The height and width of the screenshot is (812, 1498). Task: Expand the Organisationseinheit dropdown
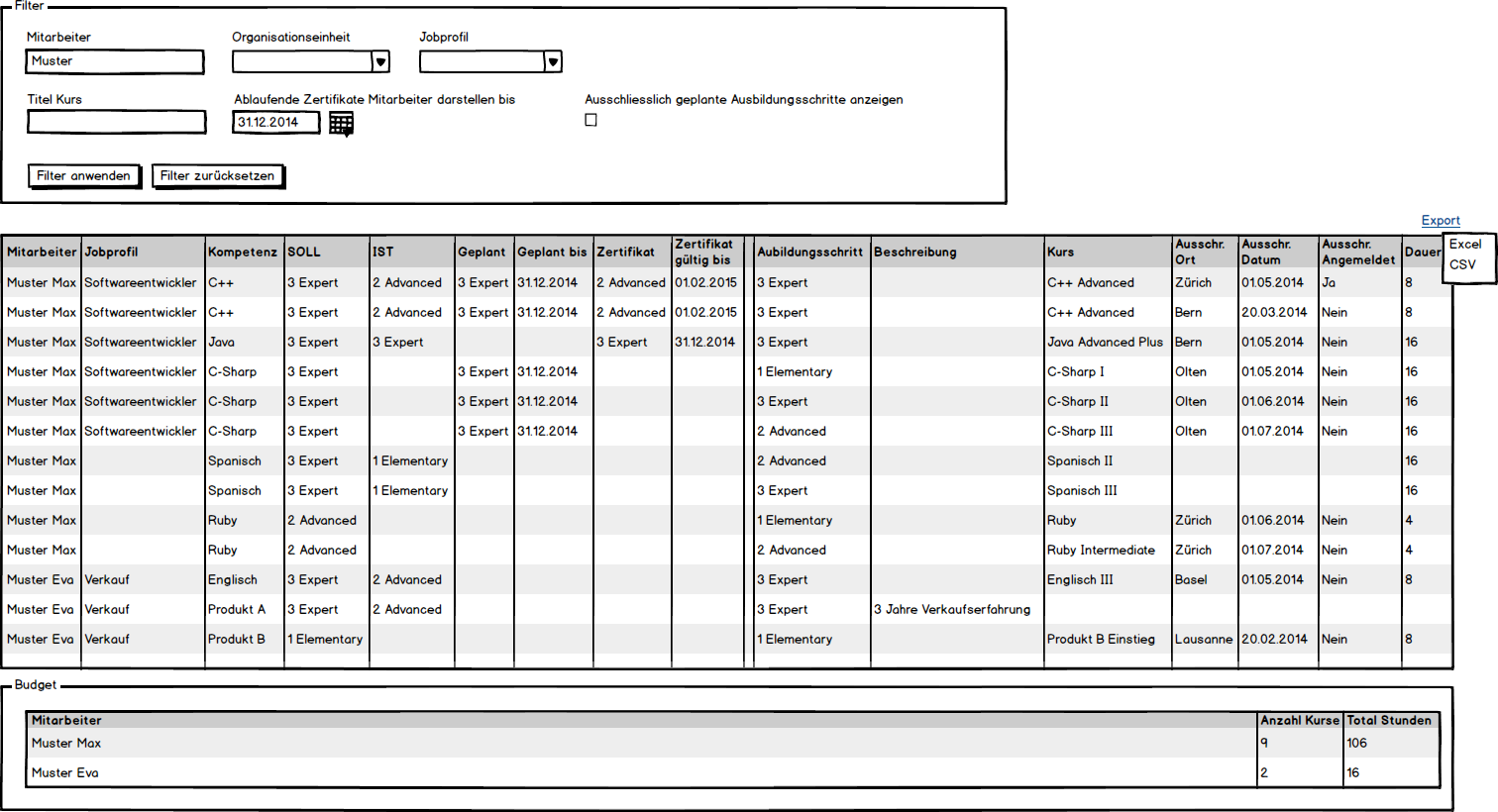(x=379, y=62)
